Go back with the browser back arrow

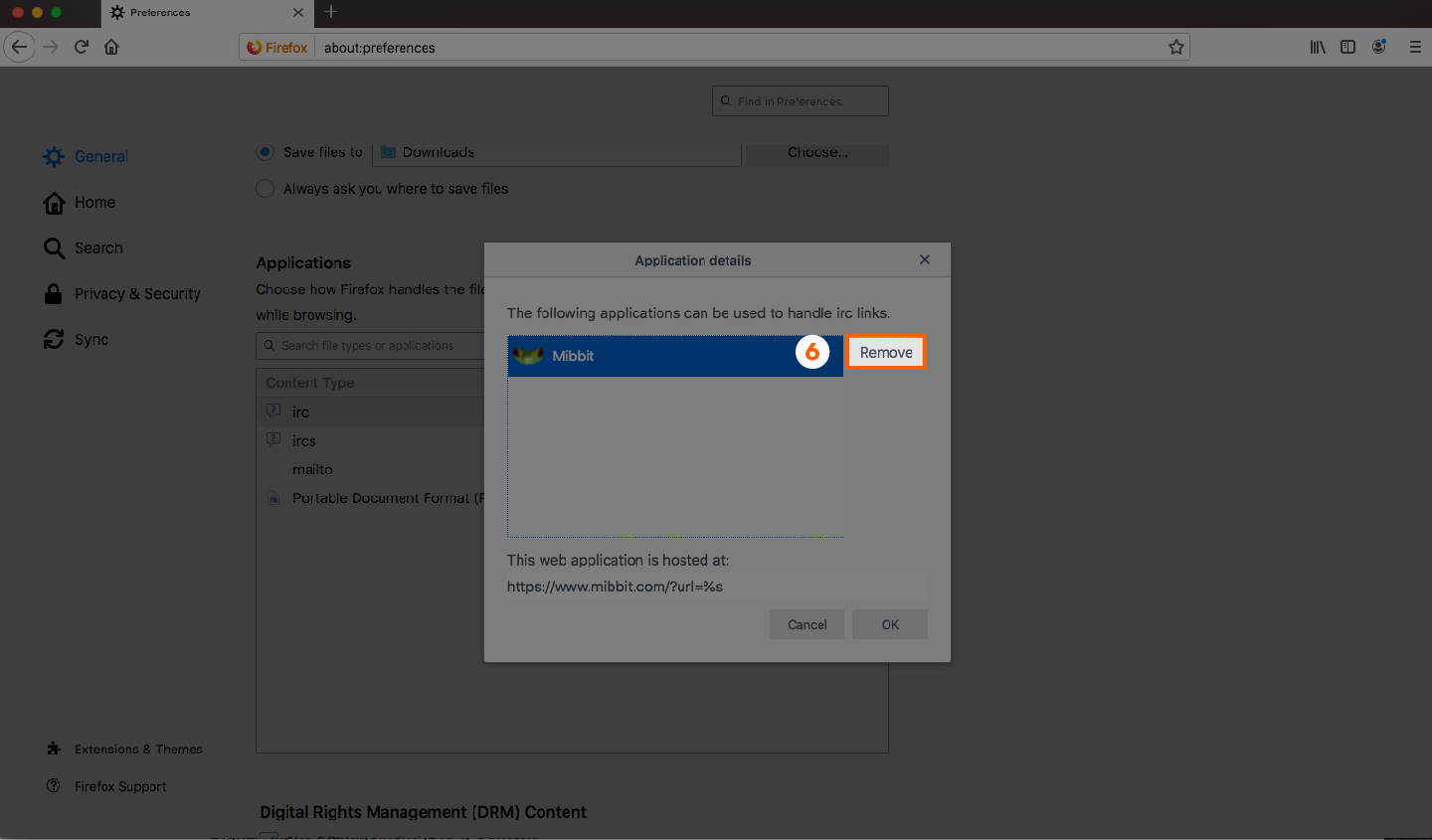click(19, 47)
